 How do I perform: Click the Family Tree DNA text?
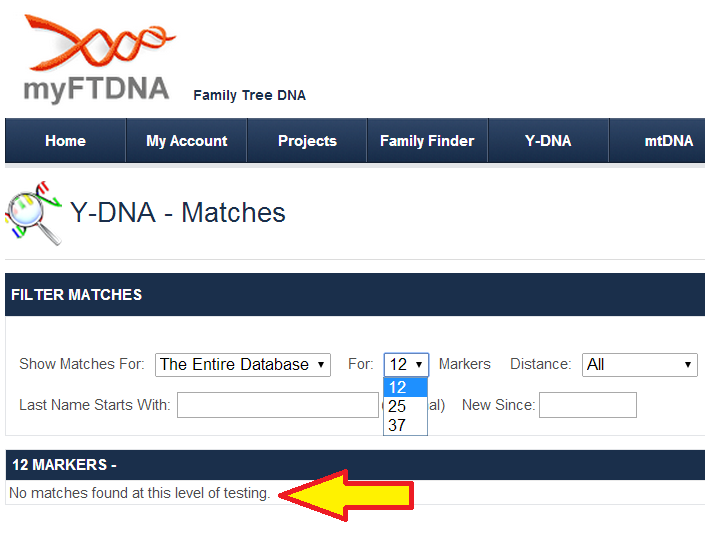[x=249, y=96]
